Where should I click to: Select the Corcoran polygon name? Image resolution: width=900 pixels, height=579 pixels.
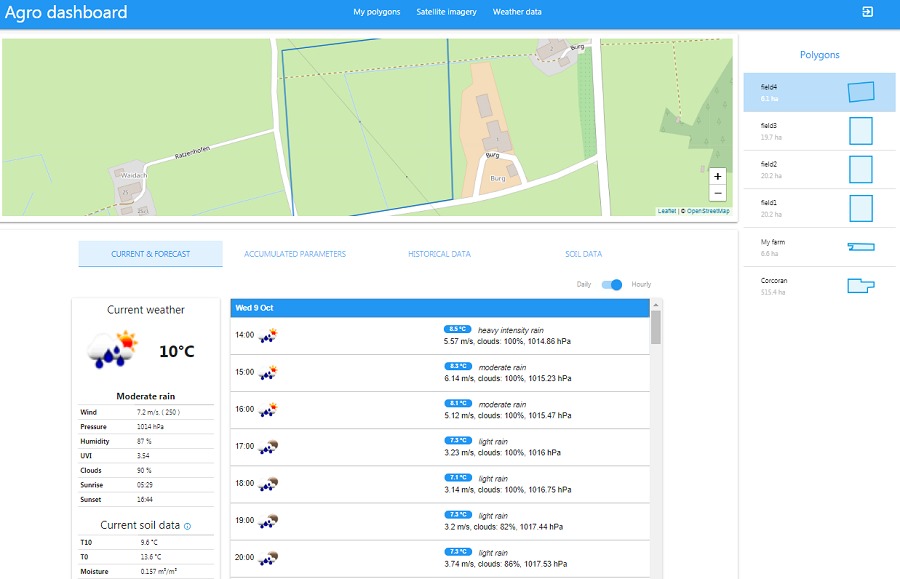coord(774,281)
